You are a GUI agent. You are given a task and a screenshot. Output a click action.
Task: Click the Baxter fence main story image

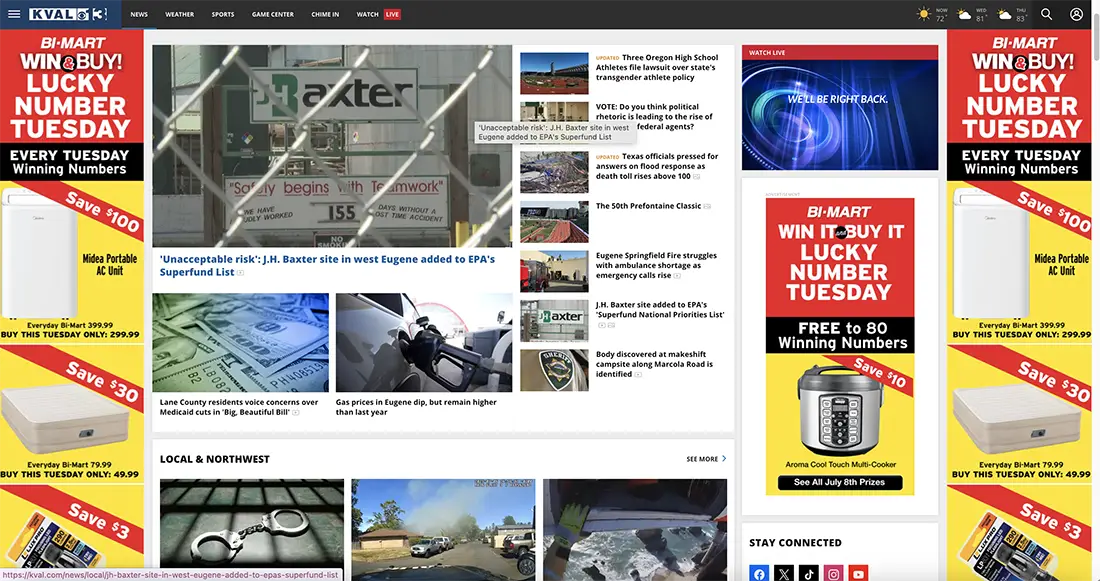coord(332,146)
